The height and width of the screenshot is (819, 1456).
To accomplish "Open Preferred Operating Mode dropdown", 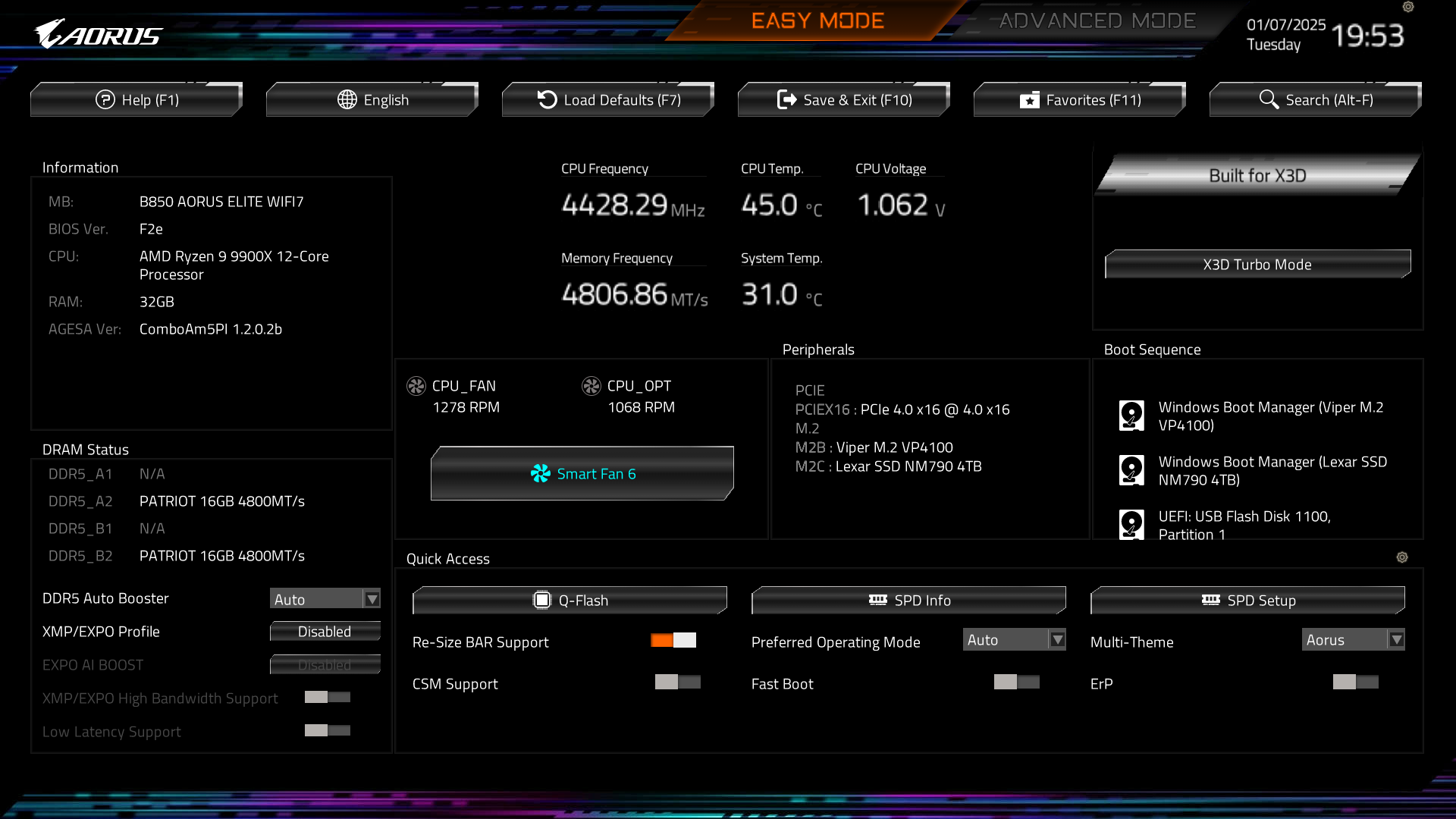I will point(1015,640).
